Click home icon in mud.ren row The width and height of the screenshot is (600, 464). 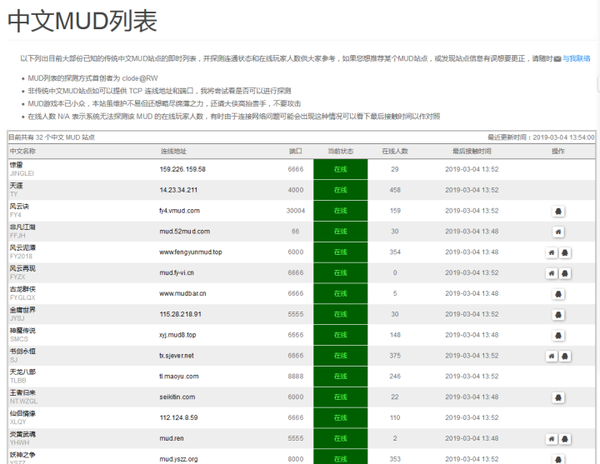551,439
